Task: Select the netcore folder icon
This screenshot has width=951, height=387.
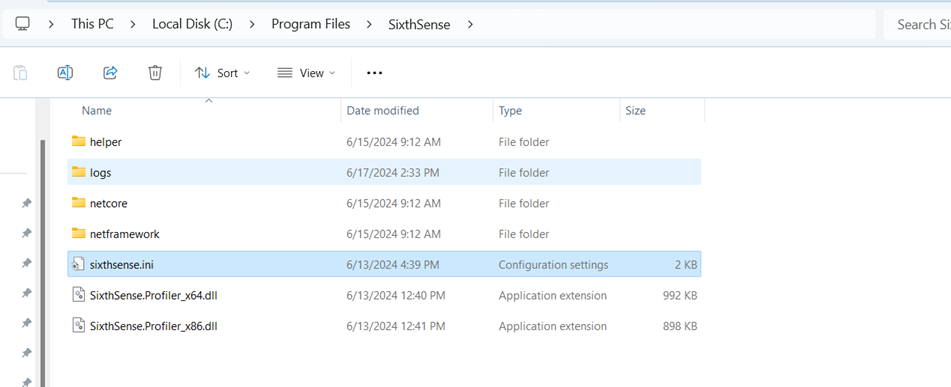Action: coord(78,203)
